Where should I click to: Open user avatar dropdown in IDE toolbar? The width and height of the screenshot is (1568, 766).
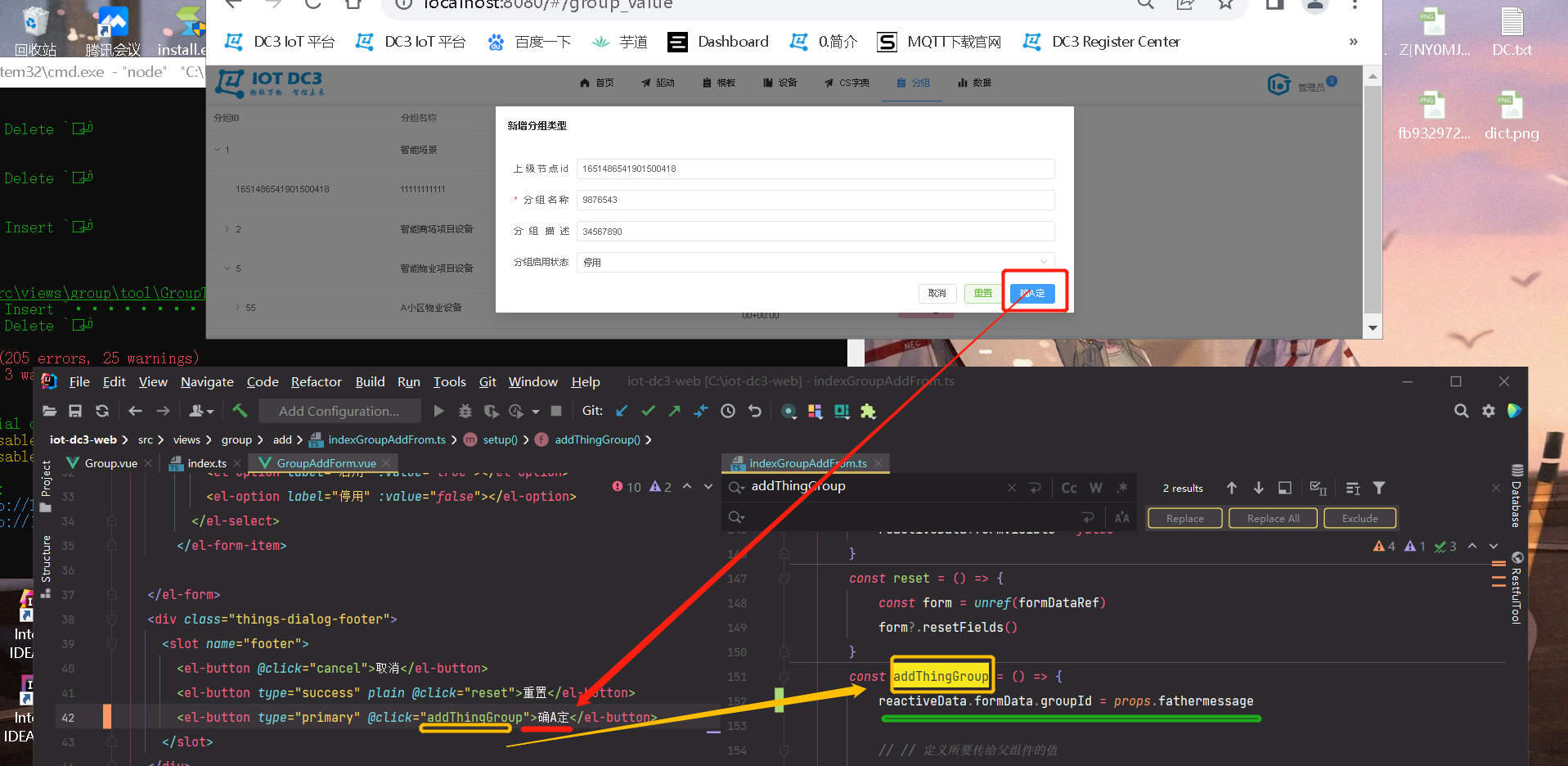click(x=201, y=411)
